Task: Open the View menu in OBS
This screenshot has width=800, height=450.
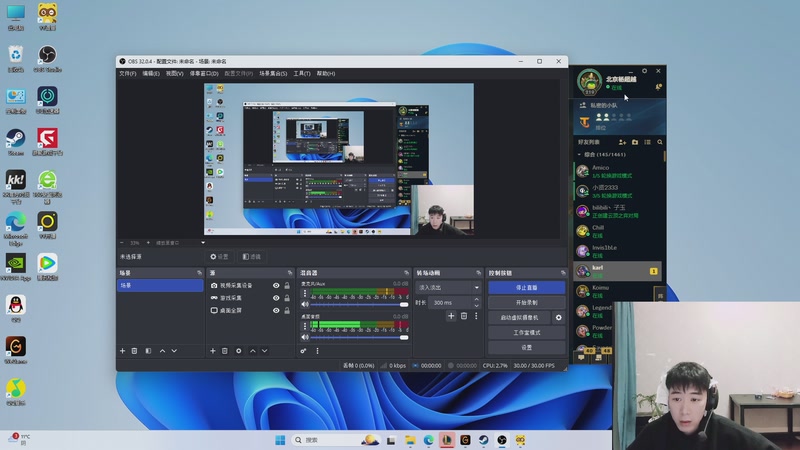Action: 174,73
